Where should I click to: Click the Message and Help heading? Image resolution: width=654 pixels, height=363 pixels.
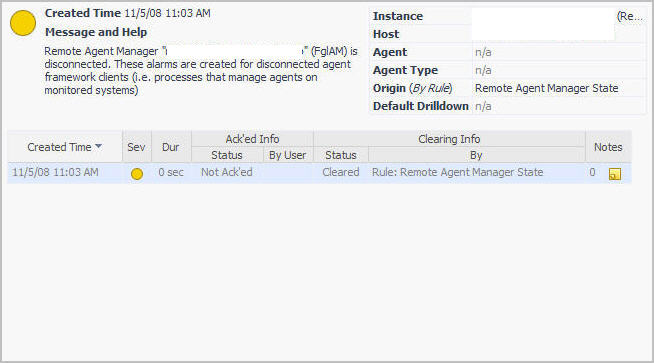[x=96, y=32]
